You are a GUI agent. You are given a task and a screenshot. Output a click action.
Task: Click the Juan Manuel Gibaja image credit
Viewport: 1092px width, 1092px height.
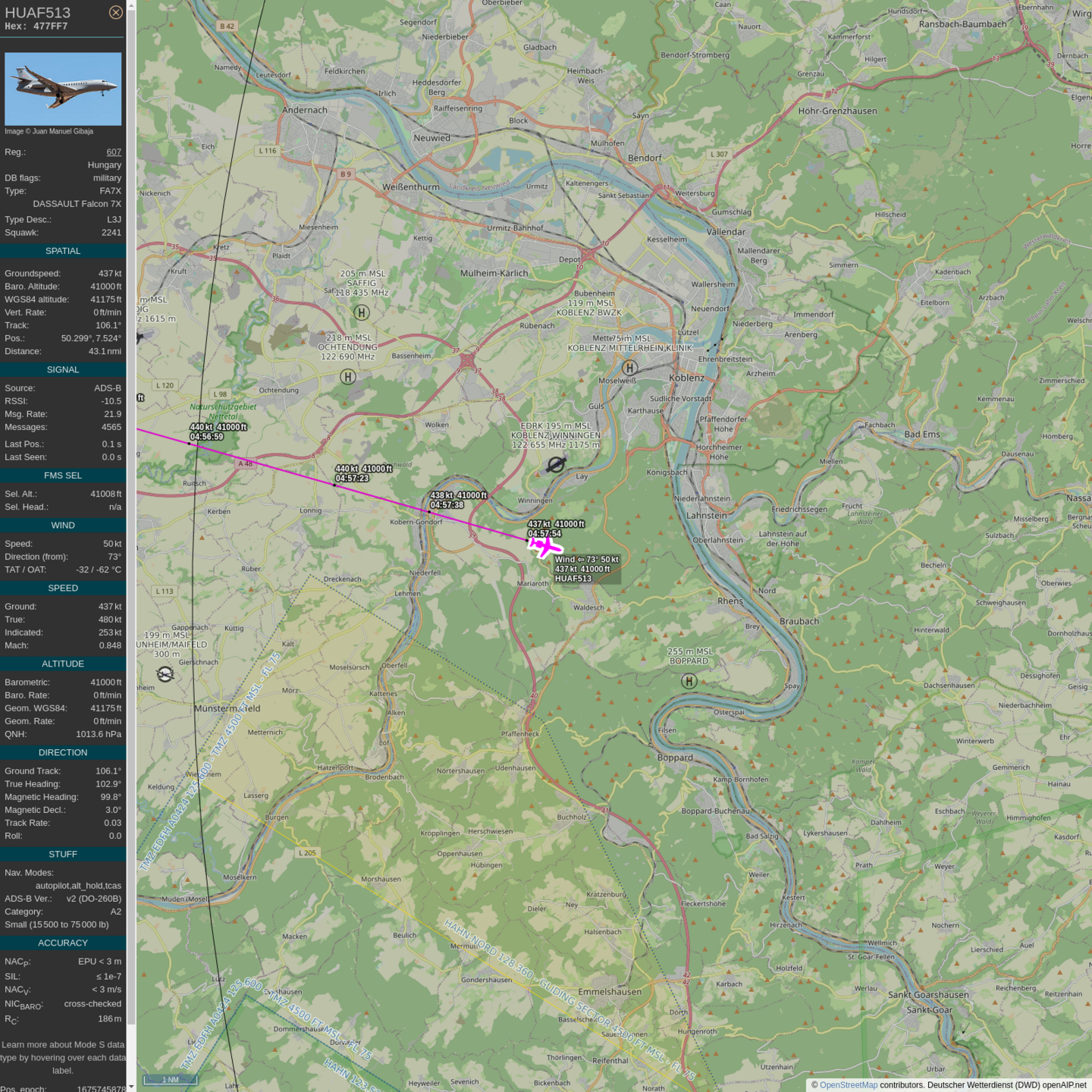coord(49,131)
